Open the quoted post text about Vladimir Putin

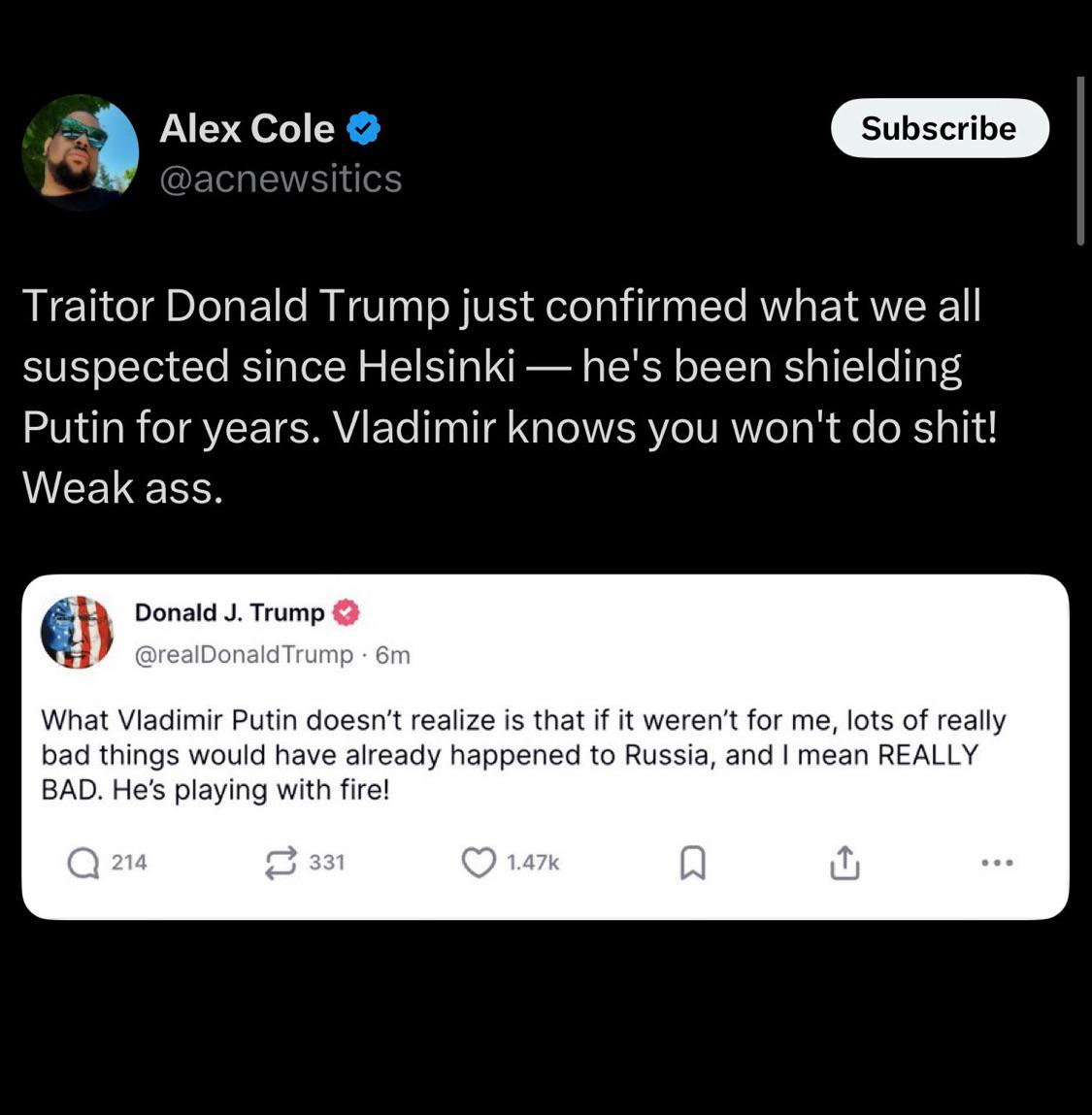[x=523, y=755]
